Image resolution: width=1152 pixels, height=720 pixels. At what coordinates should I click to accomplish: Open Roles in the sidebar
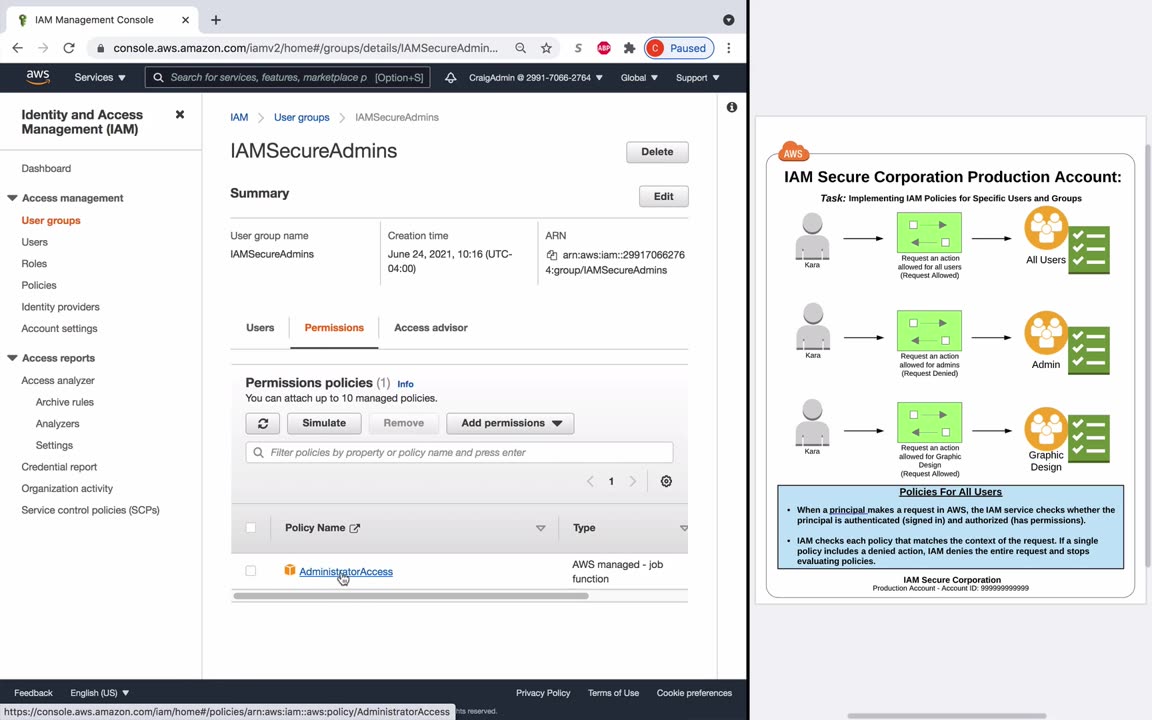coord(34,263)
